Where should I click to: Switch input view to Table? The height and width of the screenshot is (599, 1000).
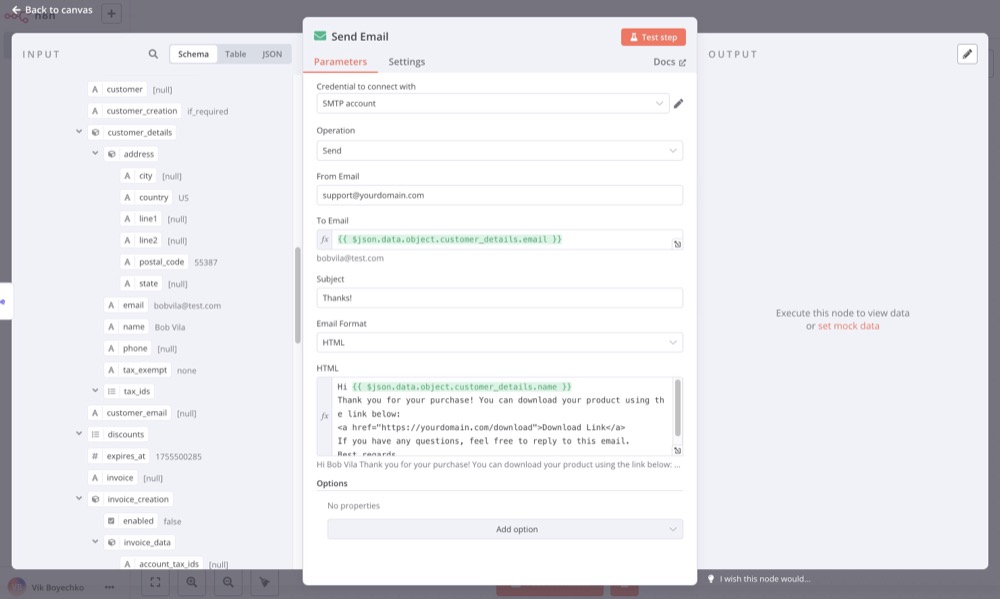[235, 54]
